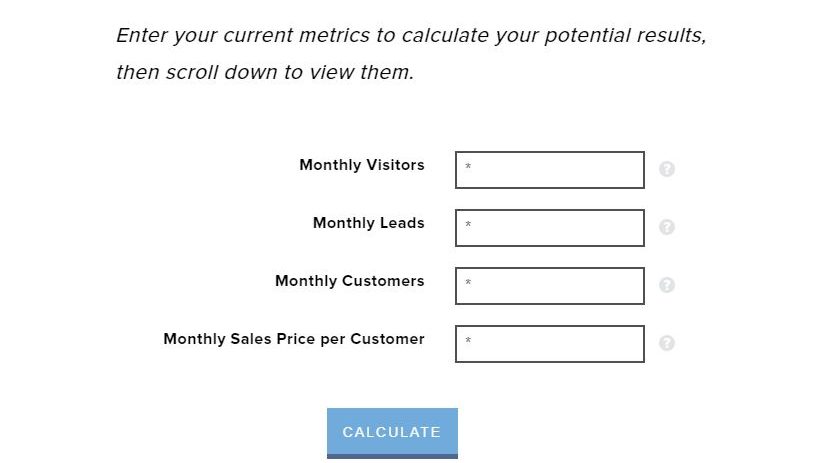Click the "Monthly Visitors" label text

point(362,165)
